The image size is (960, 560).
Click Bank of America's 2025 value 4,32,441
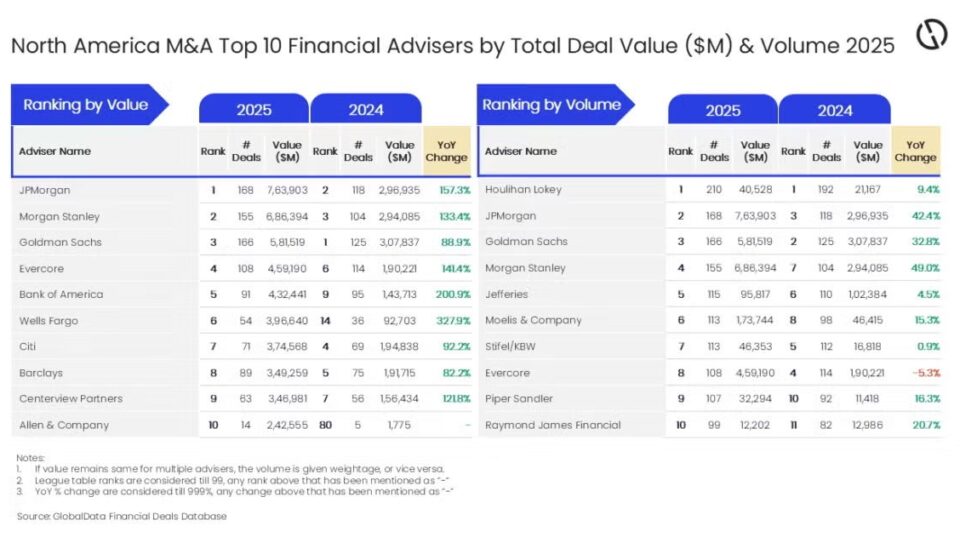tap(287, 294)
